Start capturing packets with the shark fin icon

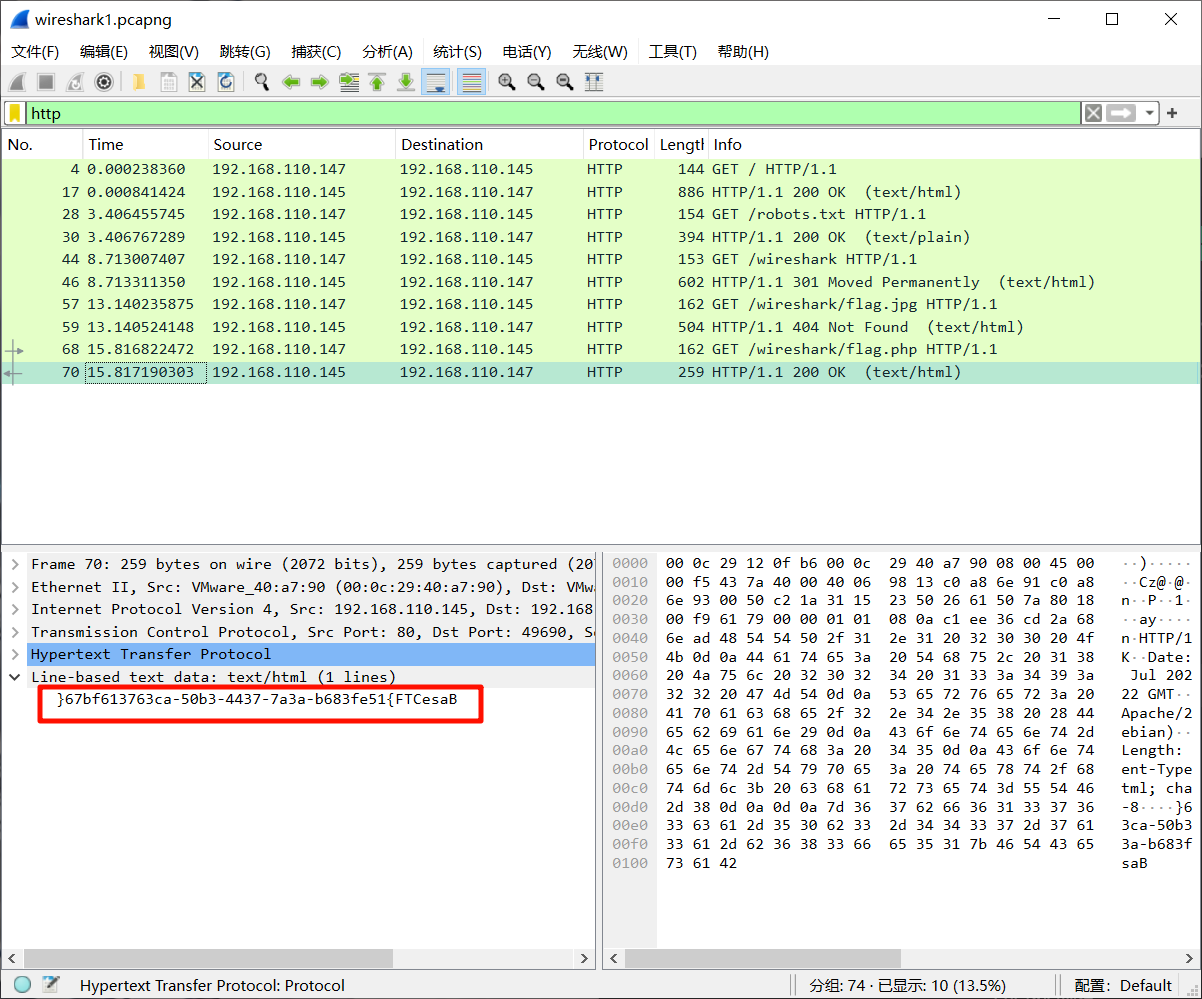(x=18, y=82)
